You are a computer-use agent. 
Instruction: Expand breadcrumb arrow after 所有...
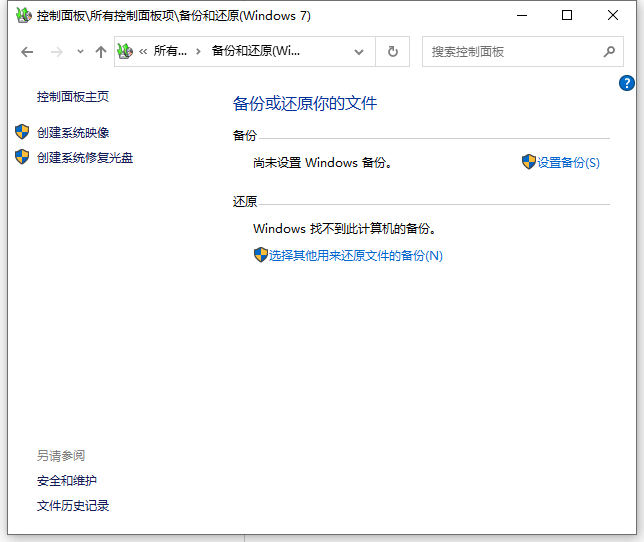click(x=198, y=52)
